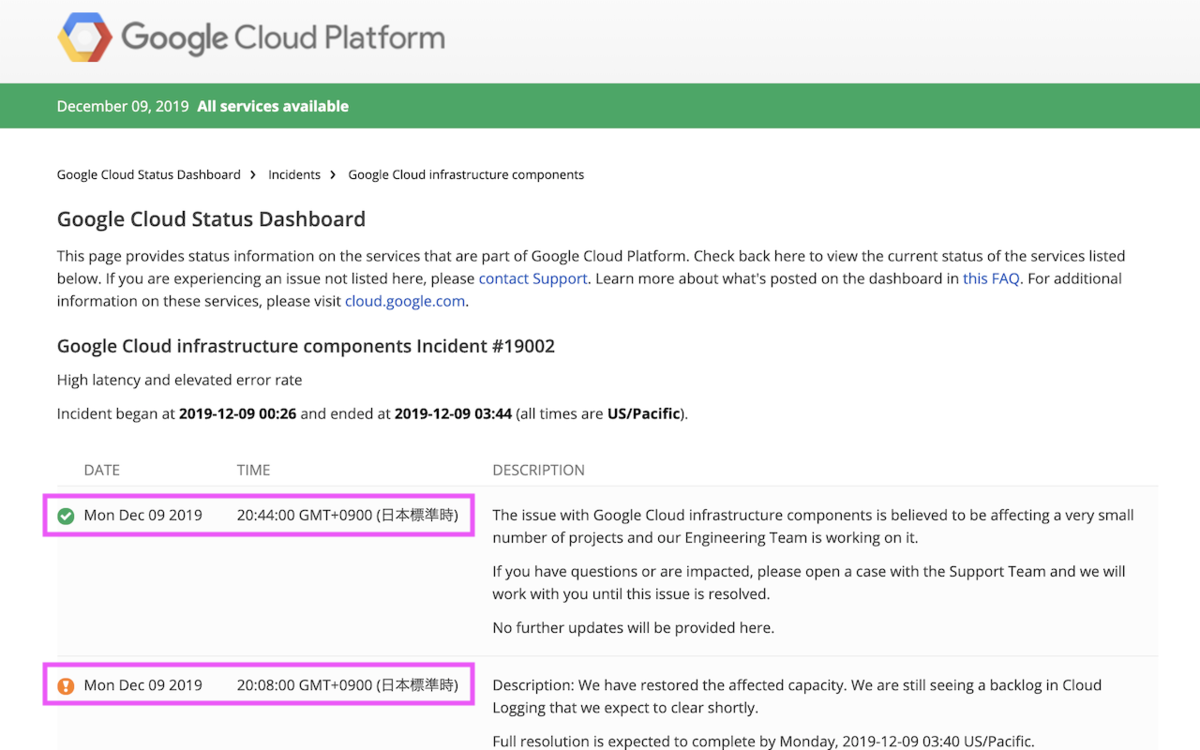Open the Incidents breadcrumb link
The height and width of the screenshot is (750, 1200).
294,175
